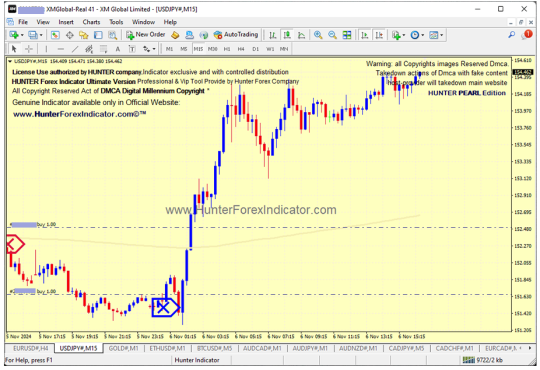Toggle the AutoTrading button

(x=236, y=35)
